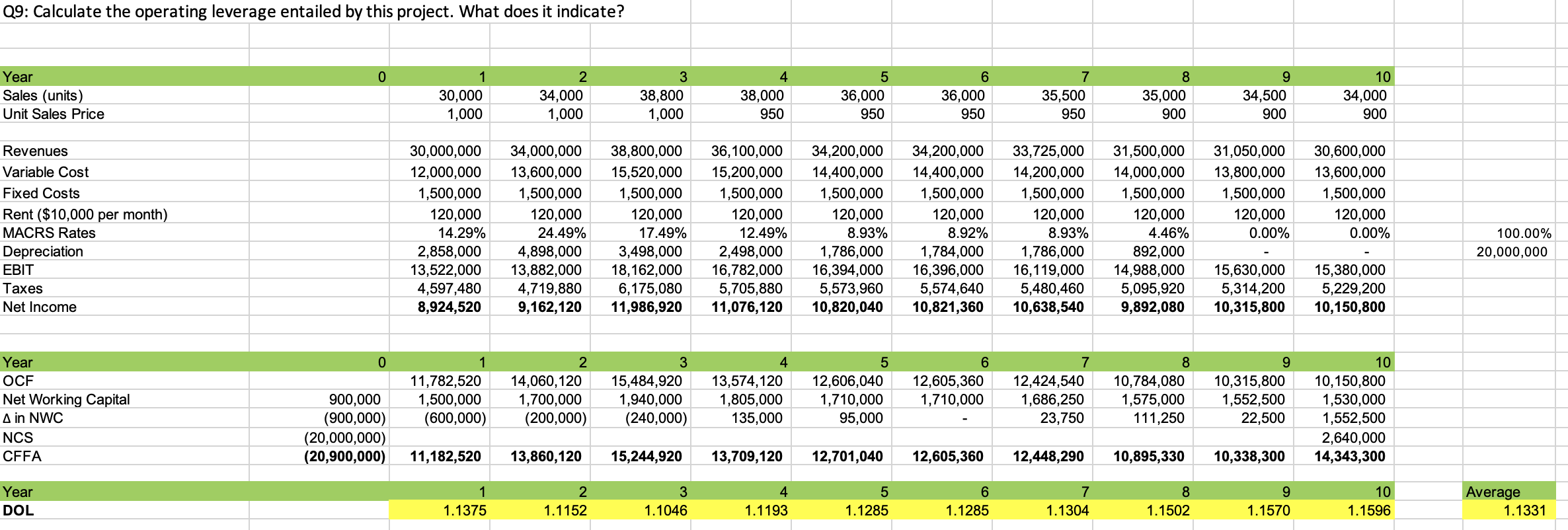Select CFFA cell 14,343,300
This screenshot has height=530, width=1568.
(x=1350, y=456)
